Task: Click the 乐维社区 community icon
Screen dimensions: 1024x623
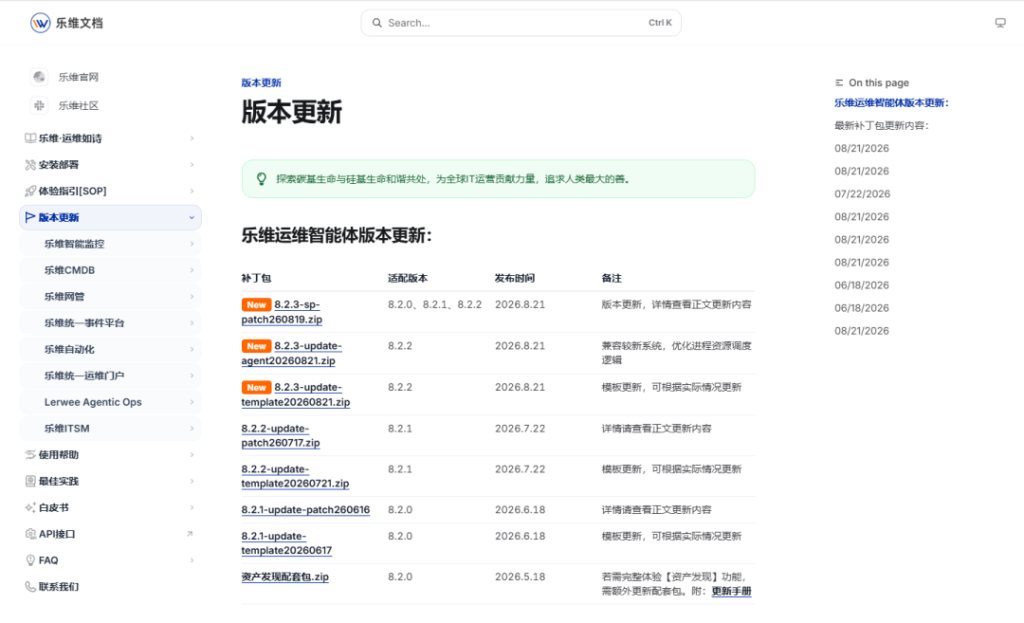Action: (39, 105)
